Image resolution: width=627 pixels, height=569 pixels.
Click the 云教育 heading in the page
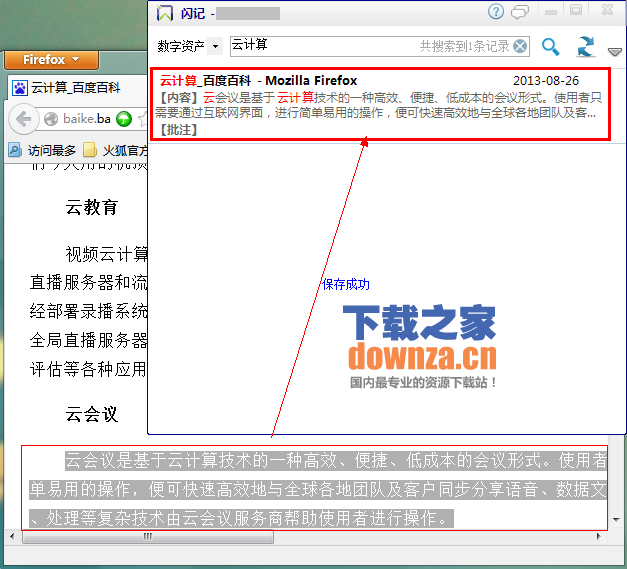coord(92,207)
